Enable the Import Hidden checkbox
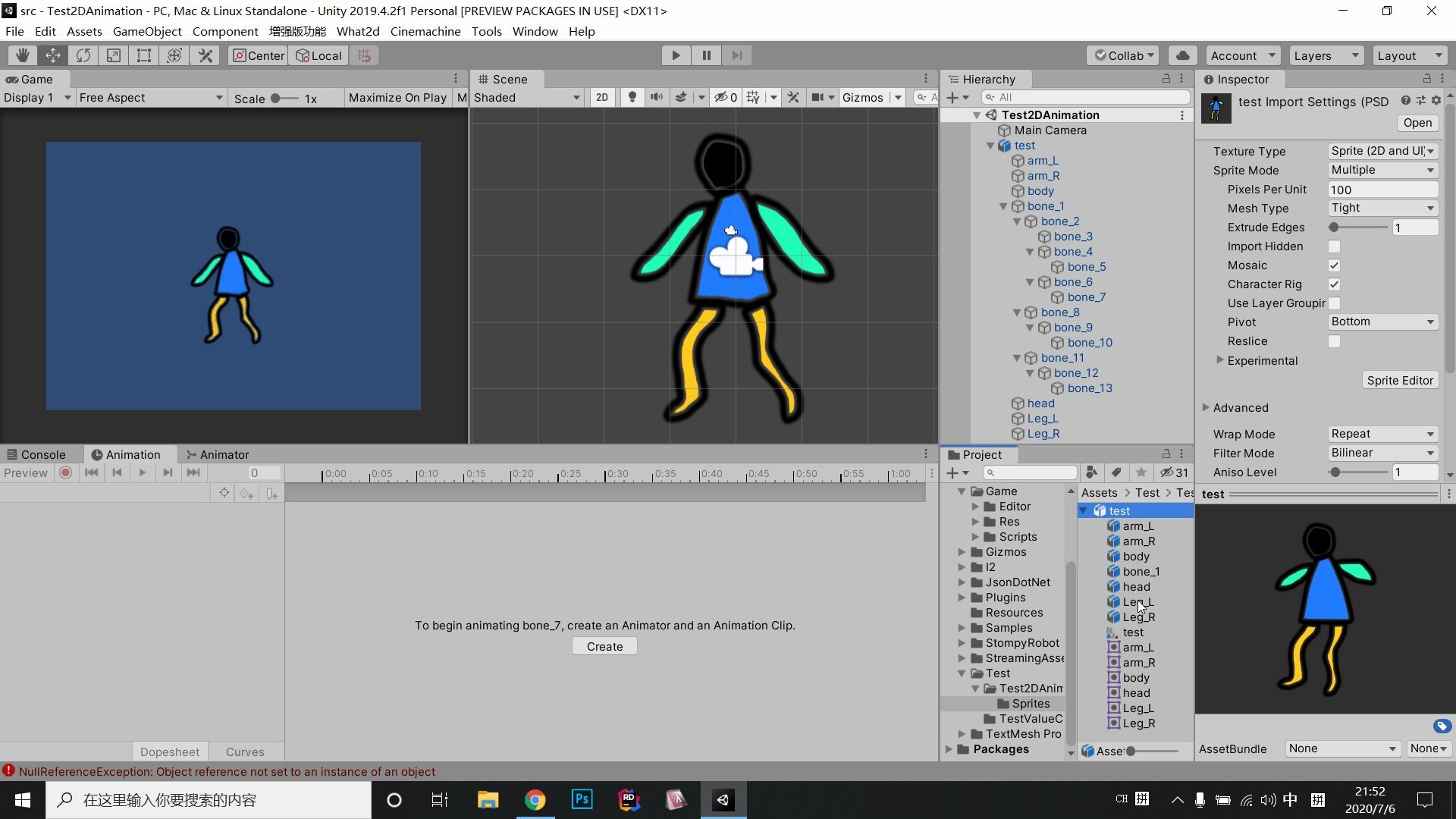This screenshot has height=819, width=1456. click(x=1335, y=246)
